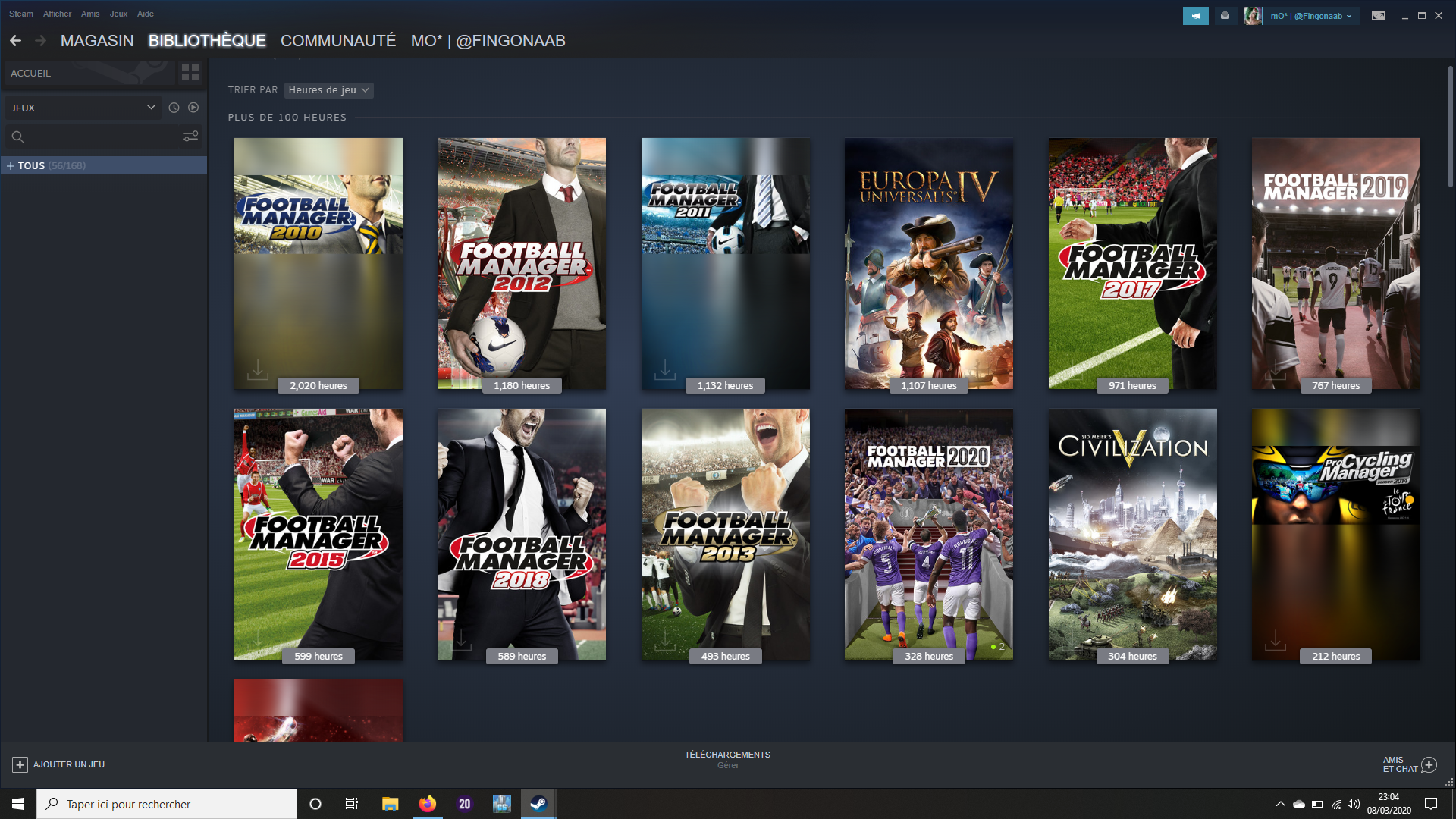Viewport: 1456px width, 819px height.
Task: Click the add friends and chat plus icon
Action: [1429, 764]
